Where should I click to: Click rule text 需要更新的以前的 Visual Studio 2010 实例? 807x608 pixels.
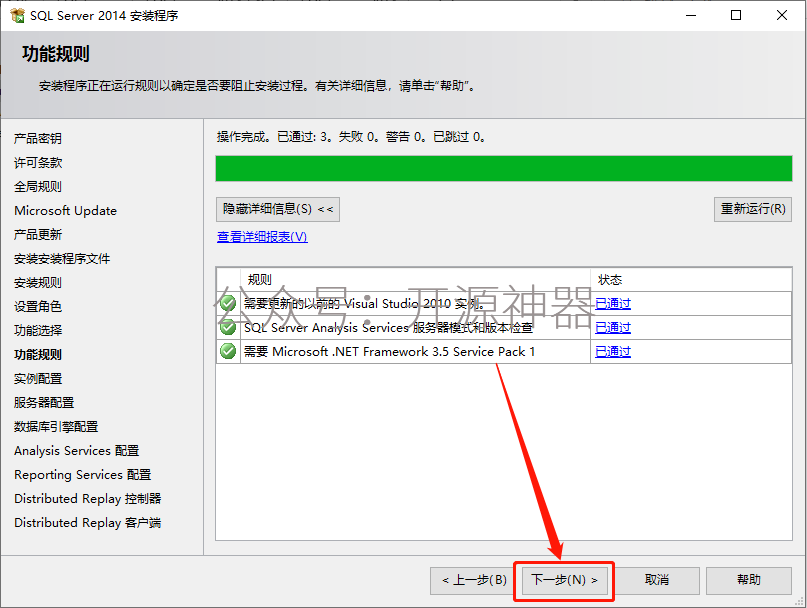[x=364, y=304]
